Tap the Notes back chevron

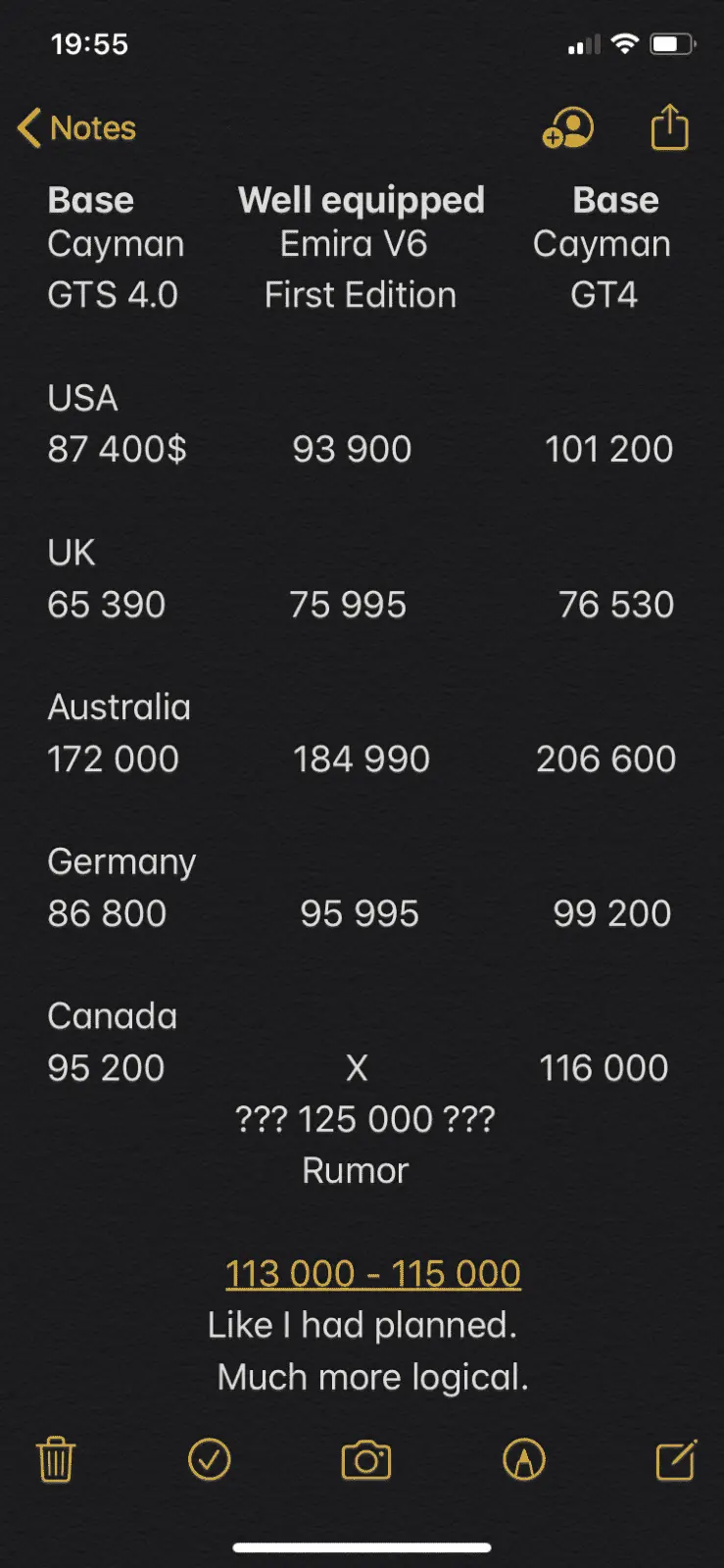click(29, 128)
